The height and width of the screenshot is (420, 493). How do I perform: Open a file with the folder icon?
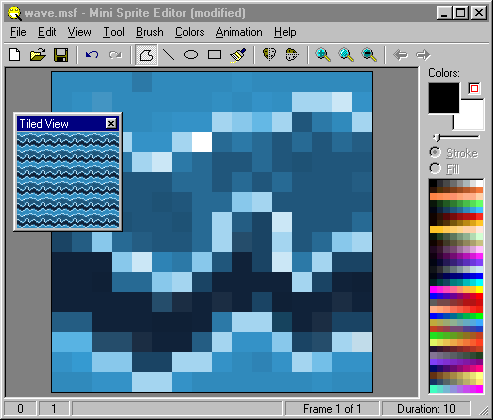click(x=38, y=55)
